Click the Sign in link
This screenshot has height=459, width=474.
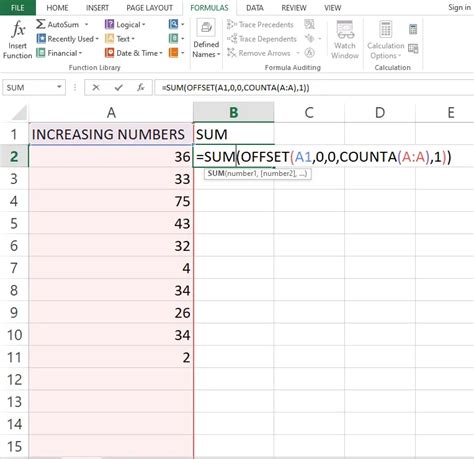(459, 7)
